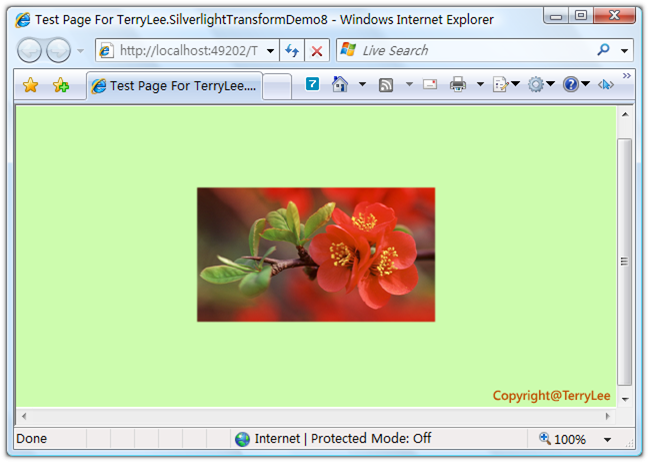Open the recent pages dropdown arrow
Image resolution: width=648 pixels, height=462 pixels.
(81, 51)
